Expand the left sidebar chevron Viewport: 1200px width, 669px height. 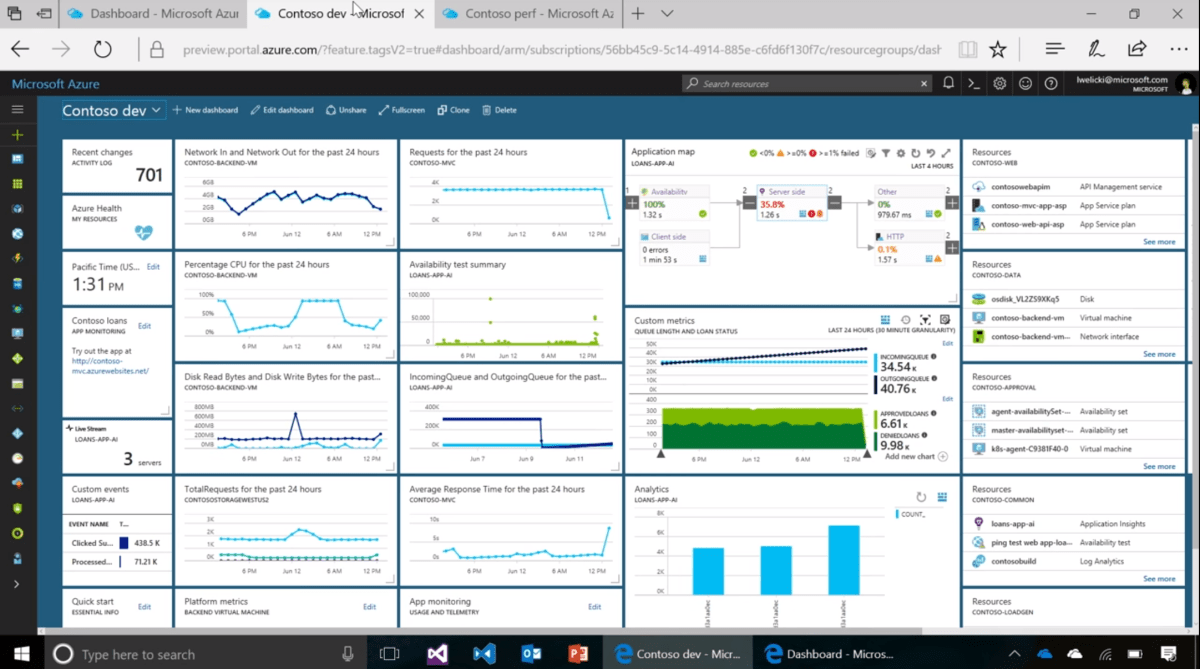click(x=17, y=584)
